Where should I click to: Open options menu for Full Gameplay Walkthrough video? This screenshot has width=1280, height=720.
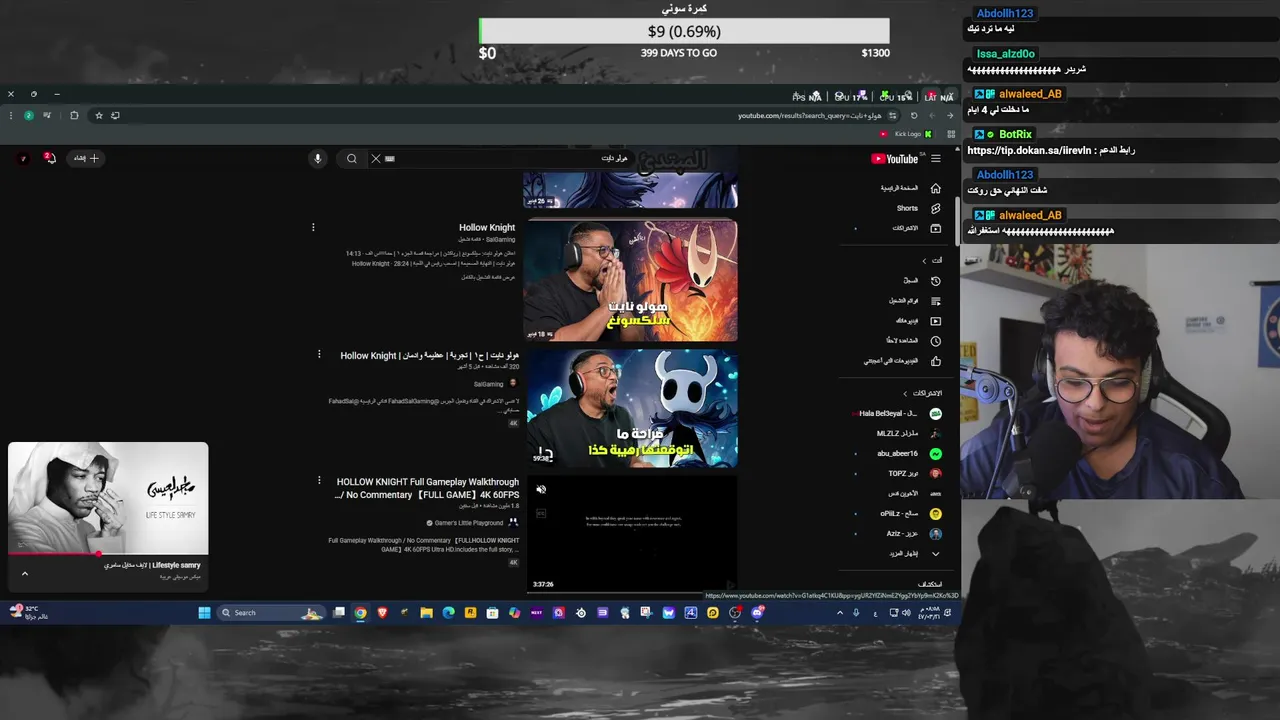319,481
